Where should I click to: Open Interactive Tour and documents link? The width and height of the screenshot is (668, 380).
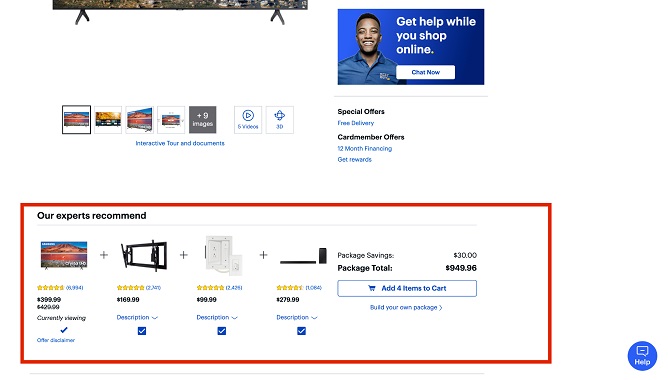180,144
